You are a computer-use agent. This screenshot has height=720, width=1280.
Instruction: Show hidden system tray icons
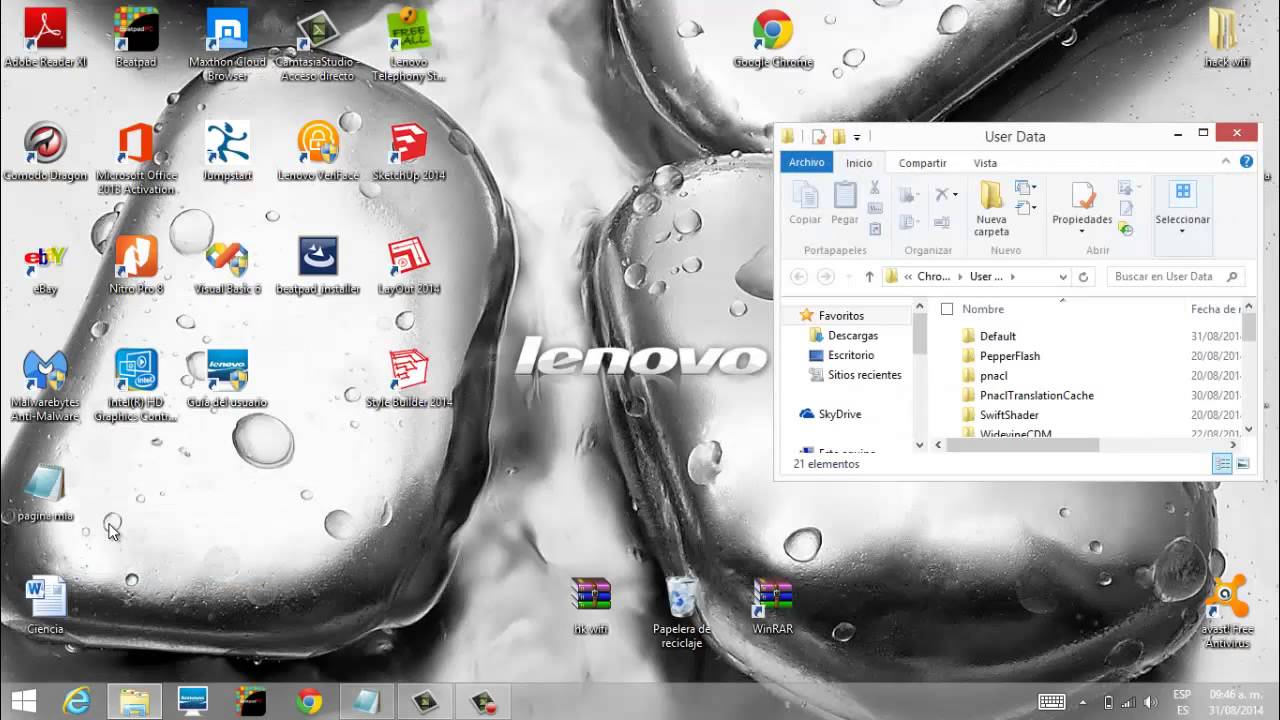coord(1084,702)
